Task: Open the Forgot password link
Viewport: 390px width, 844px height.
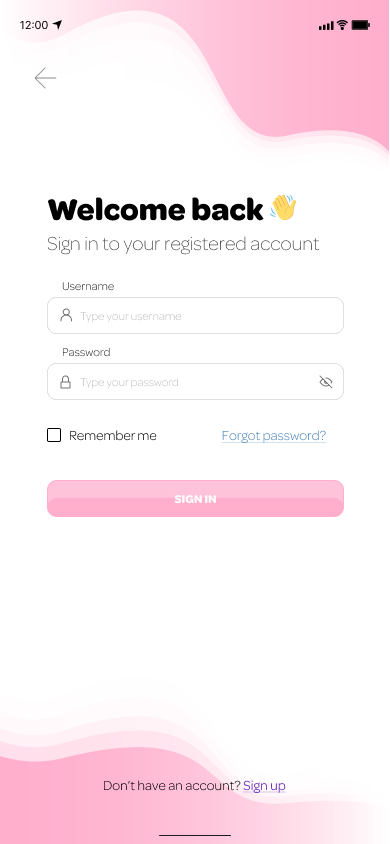Action: pos(274,435)
